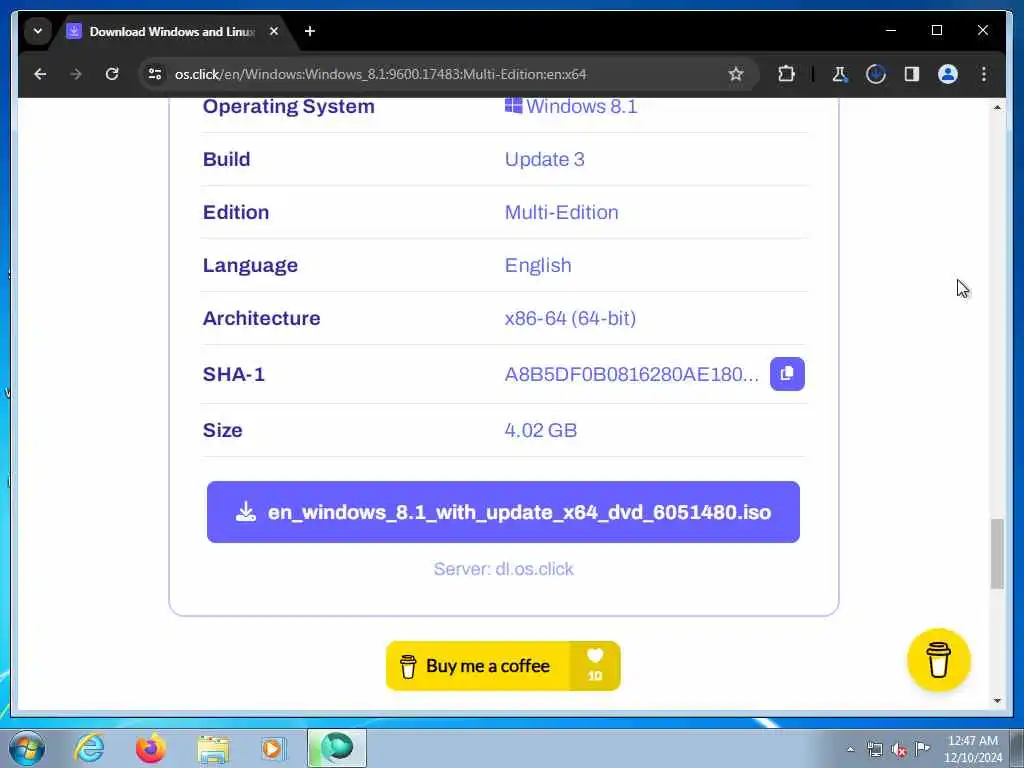The height and width of the screenshot is (768, 1024).
Task: Select the truncated SHA-1 hash text
Action: click(x=632, y=374)
